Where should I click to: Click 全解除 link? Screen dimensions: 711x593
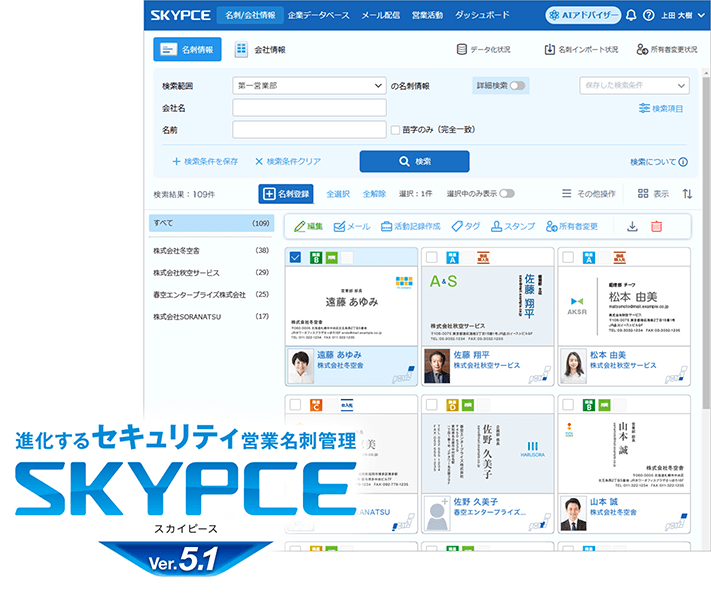tap(375, 194)
